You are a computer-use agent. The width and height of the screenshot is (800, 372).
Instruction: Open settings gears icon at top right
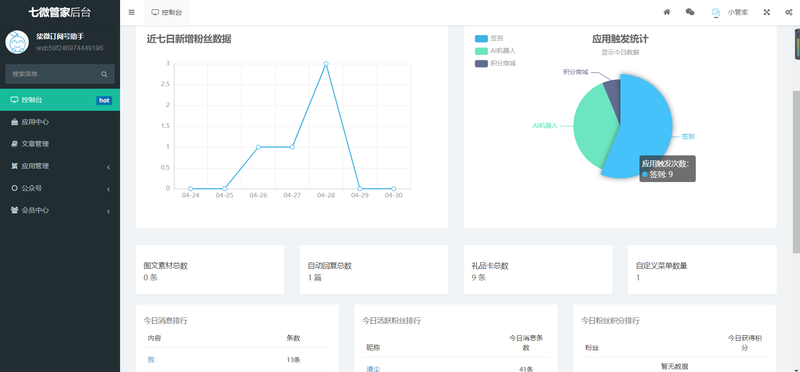tap(789, 12)
